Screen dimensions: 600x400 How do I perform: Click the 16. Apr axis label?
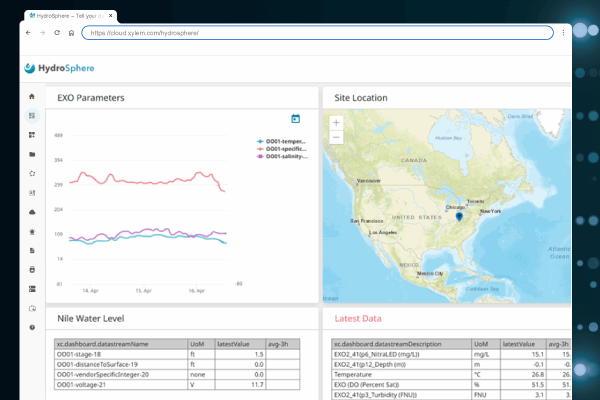(197, 291)
